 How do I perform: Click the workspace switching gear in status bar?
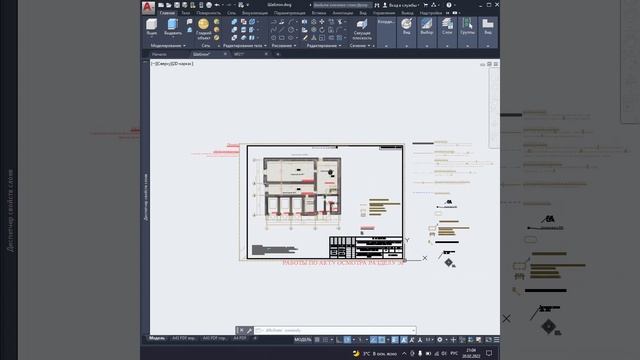click(x=440, y=340)
